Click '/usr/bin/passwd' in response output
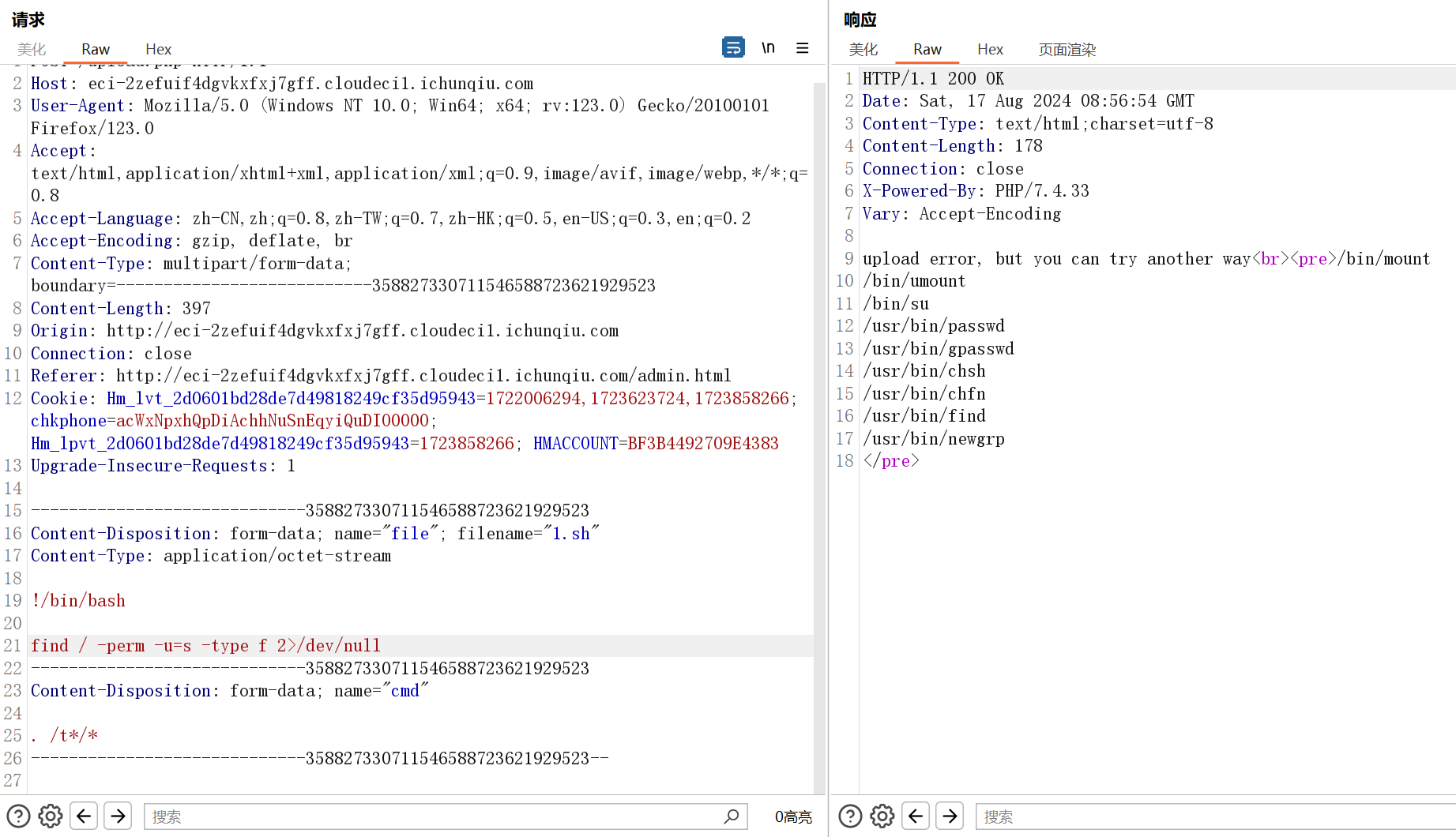The height and width of the screenshot is (837, 1456). pyautogui.click(x=934, y=326)
